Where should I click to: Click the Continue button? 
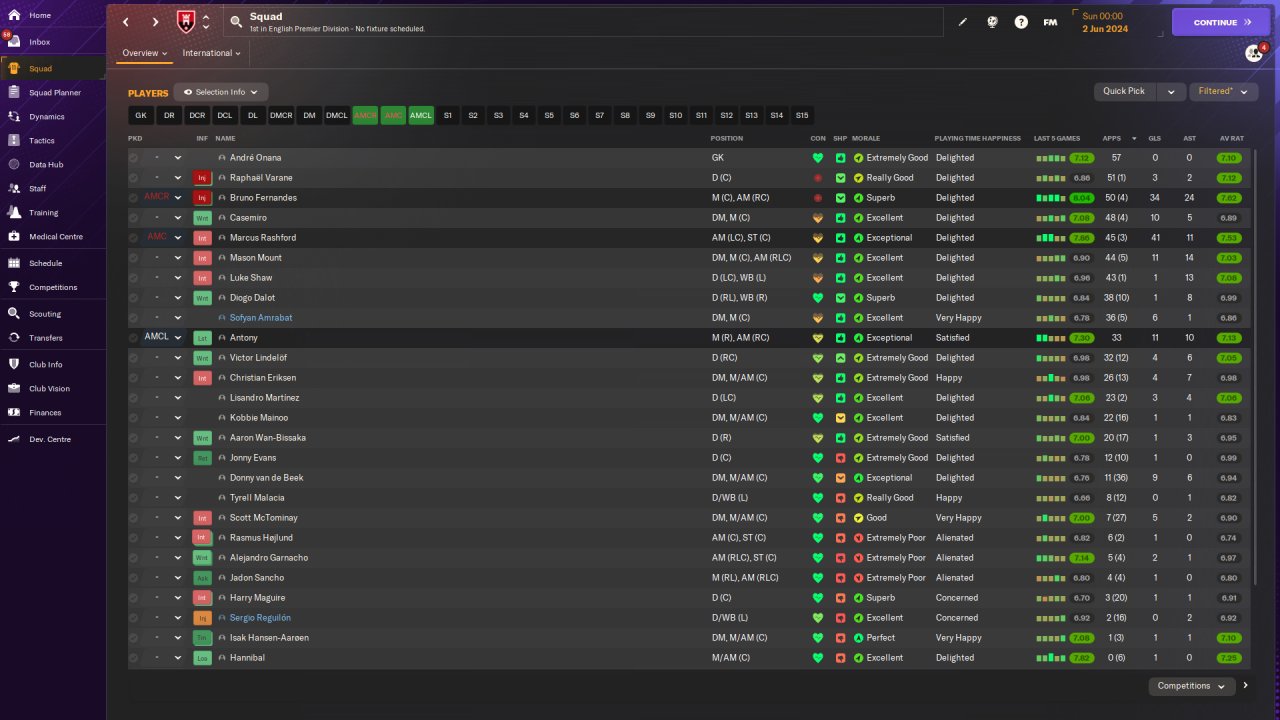click(1221, 22)
